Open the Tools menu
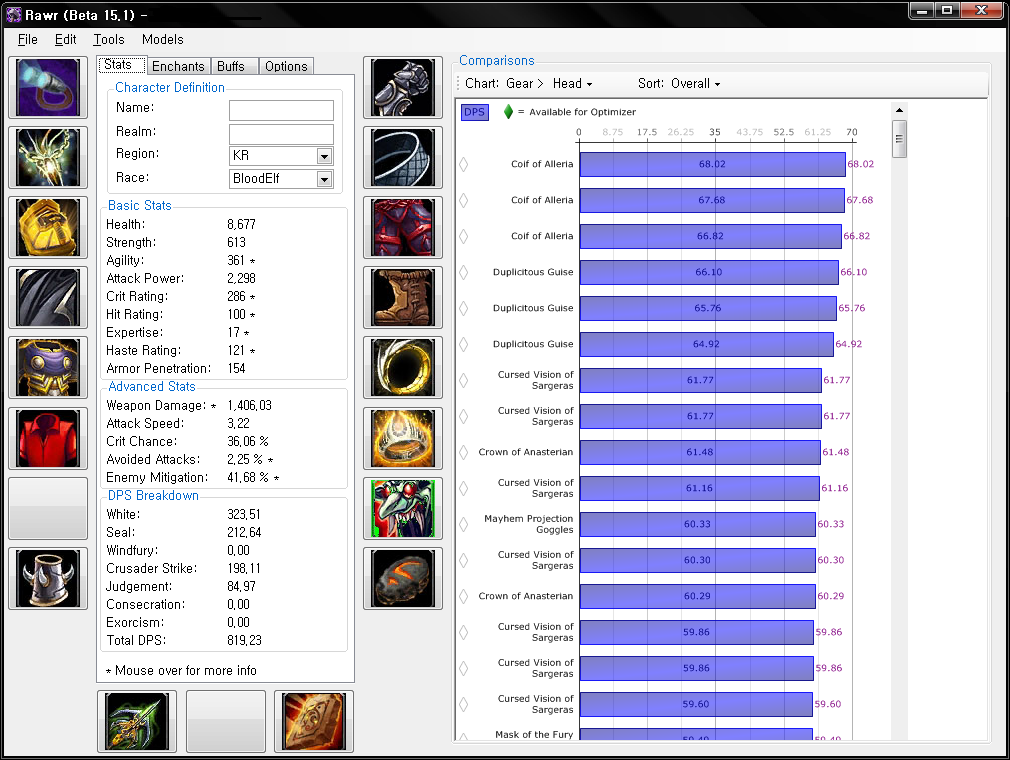 109,39
